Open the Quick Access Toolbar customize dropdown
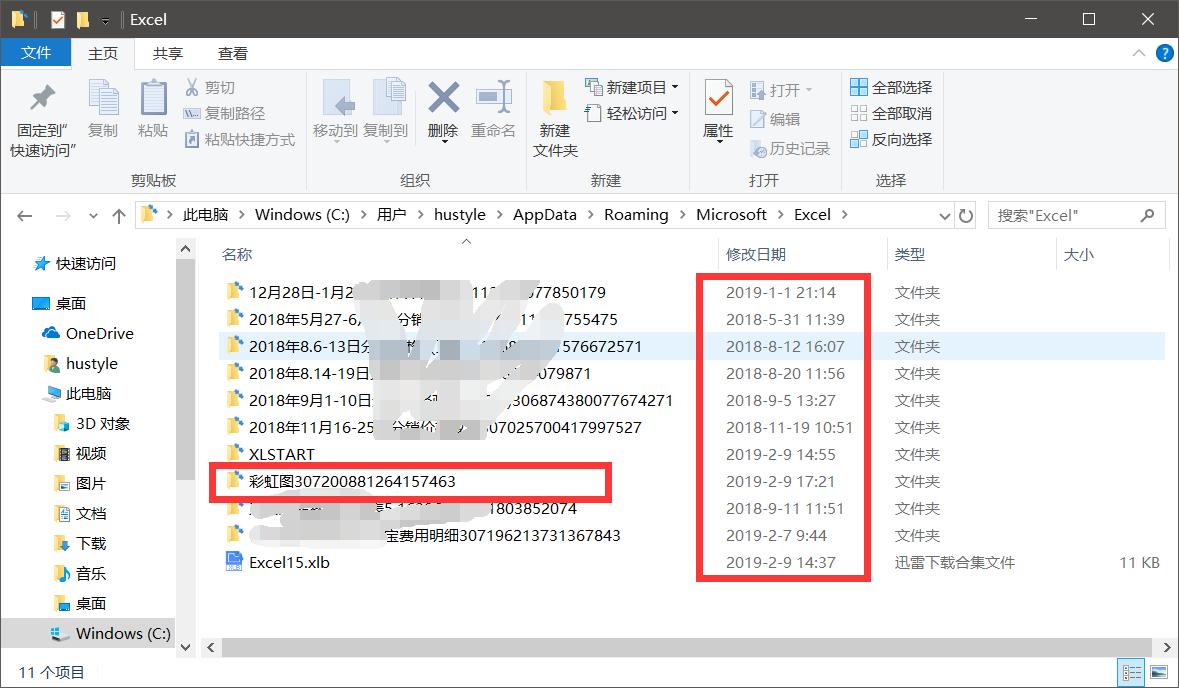Screen dimensions: 1179x688 coord(104,19)
